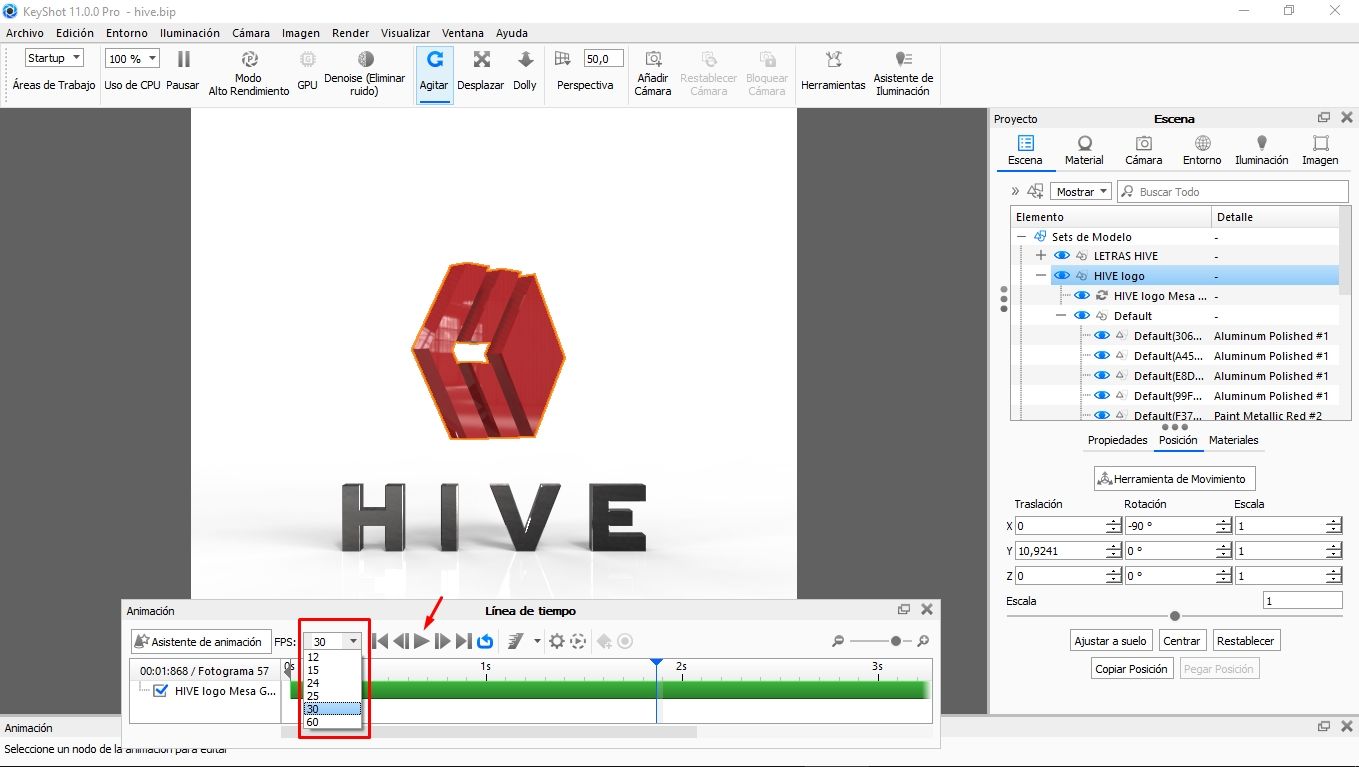The height and width of the screenshot is (767, 1359).
Task: Enable Modo Alto Rendimiento
Action: click(249, 73)
